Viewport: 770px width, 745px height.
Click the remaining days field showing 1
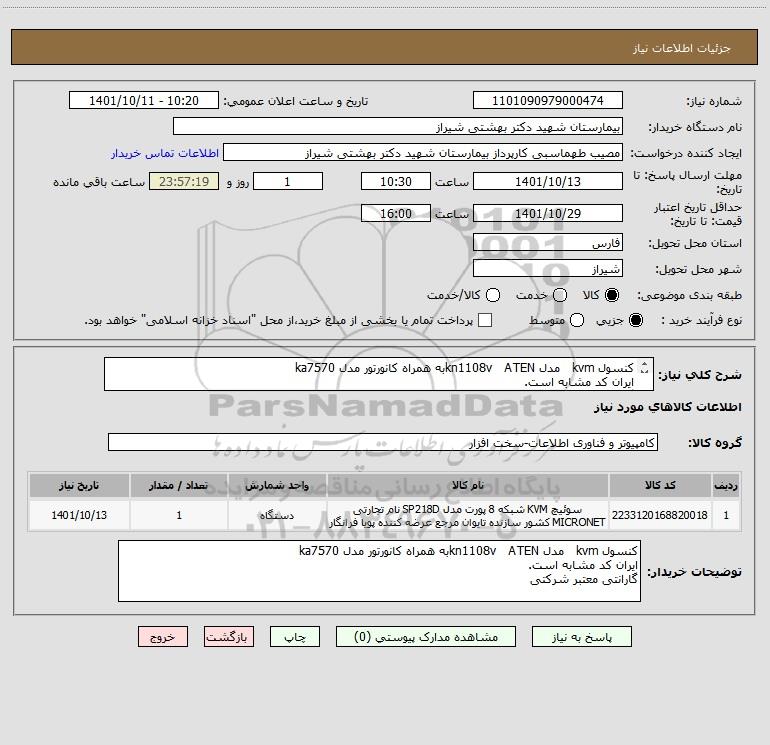[288, 181]
